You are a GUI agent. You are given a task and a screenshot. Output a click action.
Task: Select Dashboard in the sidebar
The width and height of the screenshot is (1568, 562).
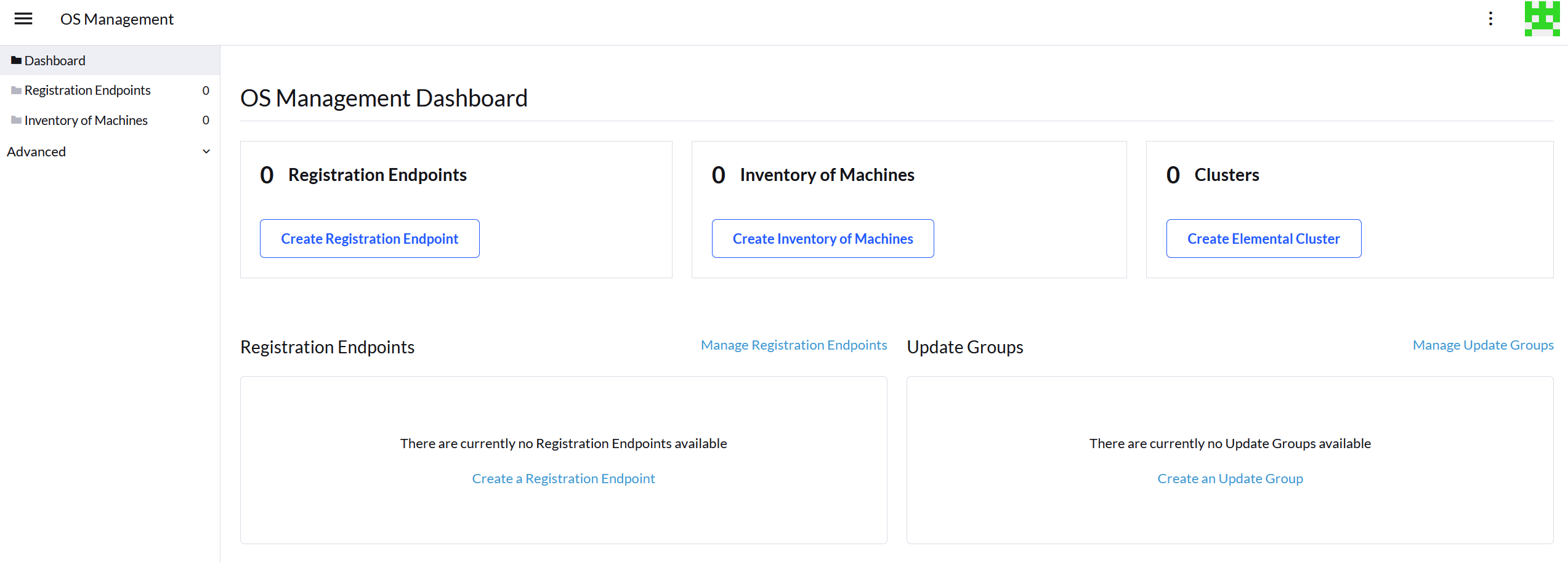[x=55, y=60]
